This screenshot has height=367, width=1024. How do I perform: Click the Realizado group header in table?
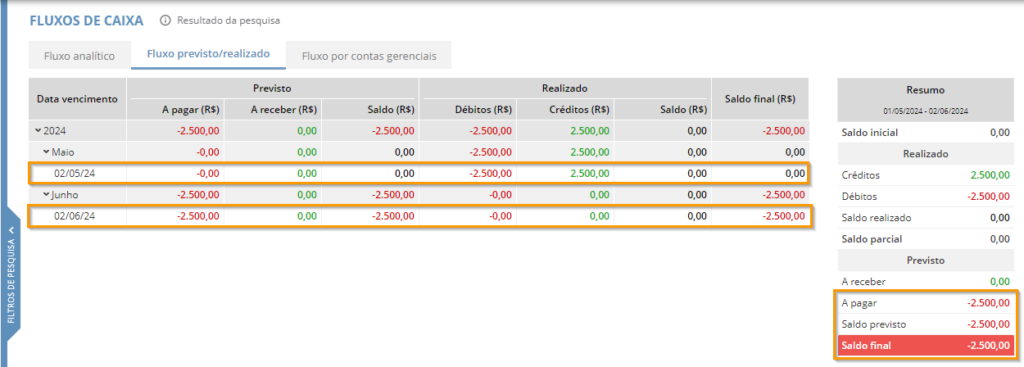click(x=565, y=87)
